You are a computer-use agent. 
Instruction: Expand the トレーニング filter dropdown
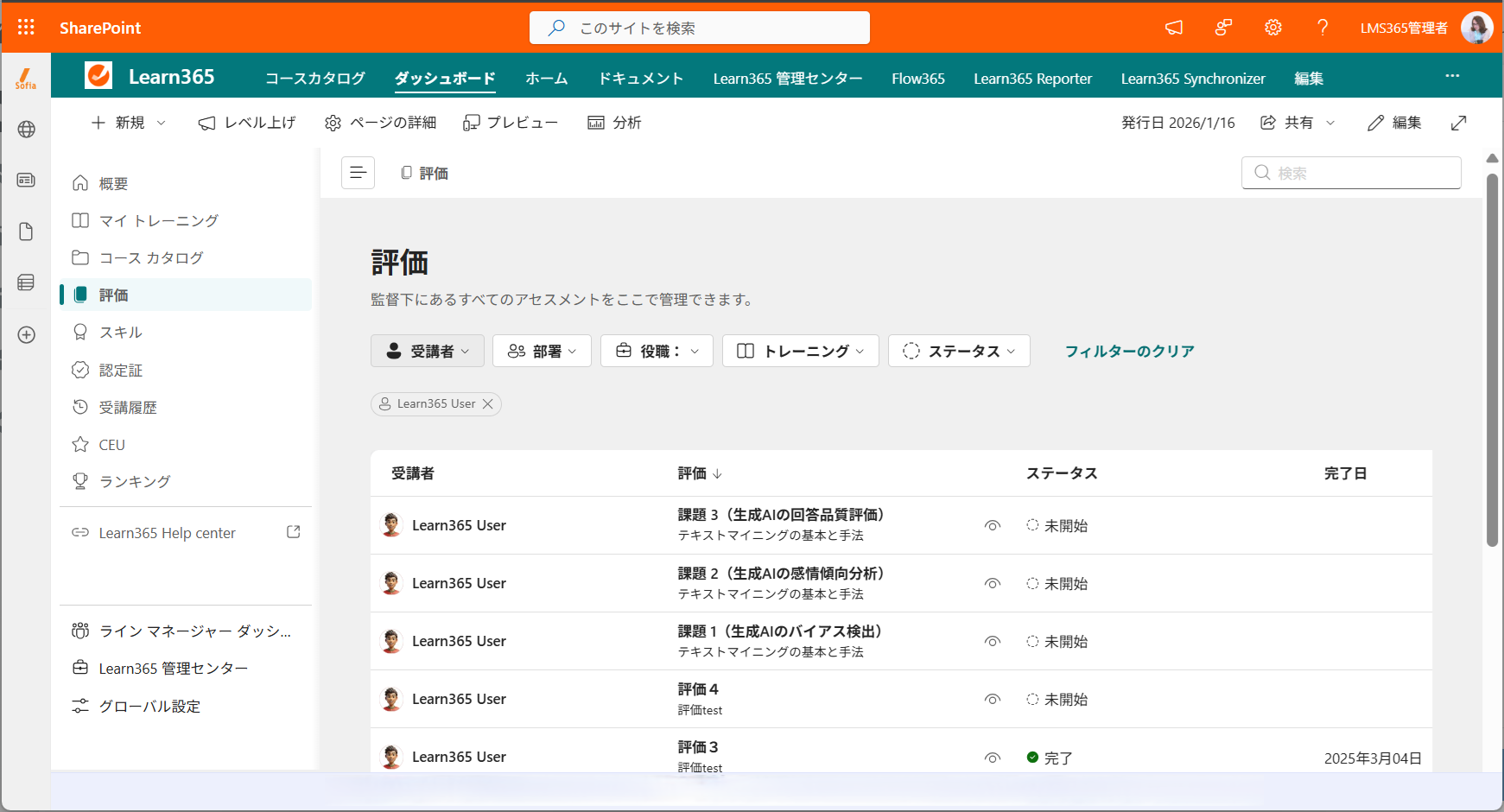click(x=801, y=351)
